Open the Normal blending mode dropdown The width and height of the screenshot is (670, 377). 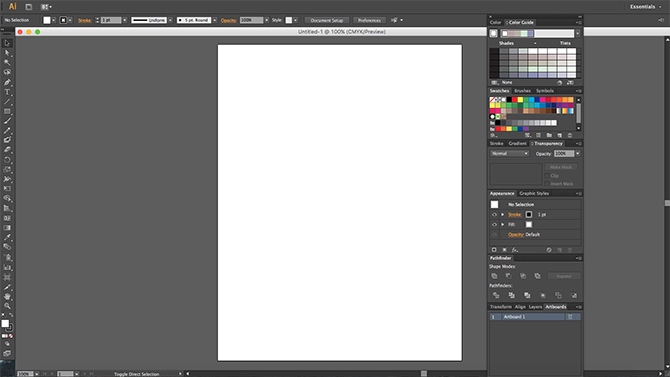pyautogui.click(x=509, y=153)
